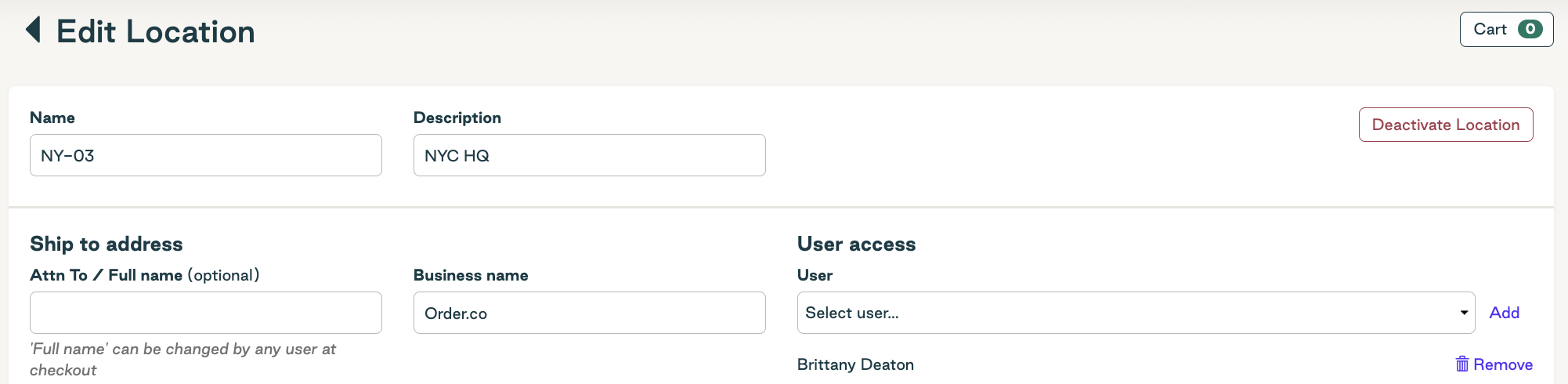Click the Deactivate Location button
The image size is (1568, 384).
tap(1446, 125)
